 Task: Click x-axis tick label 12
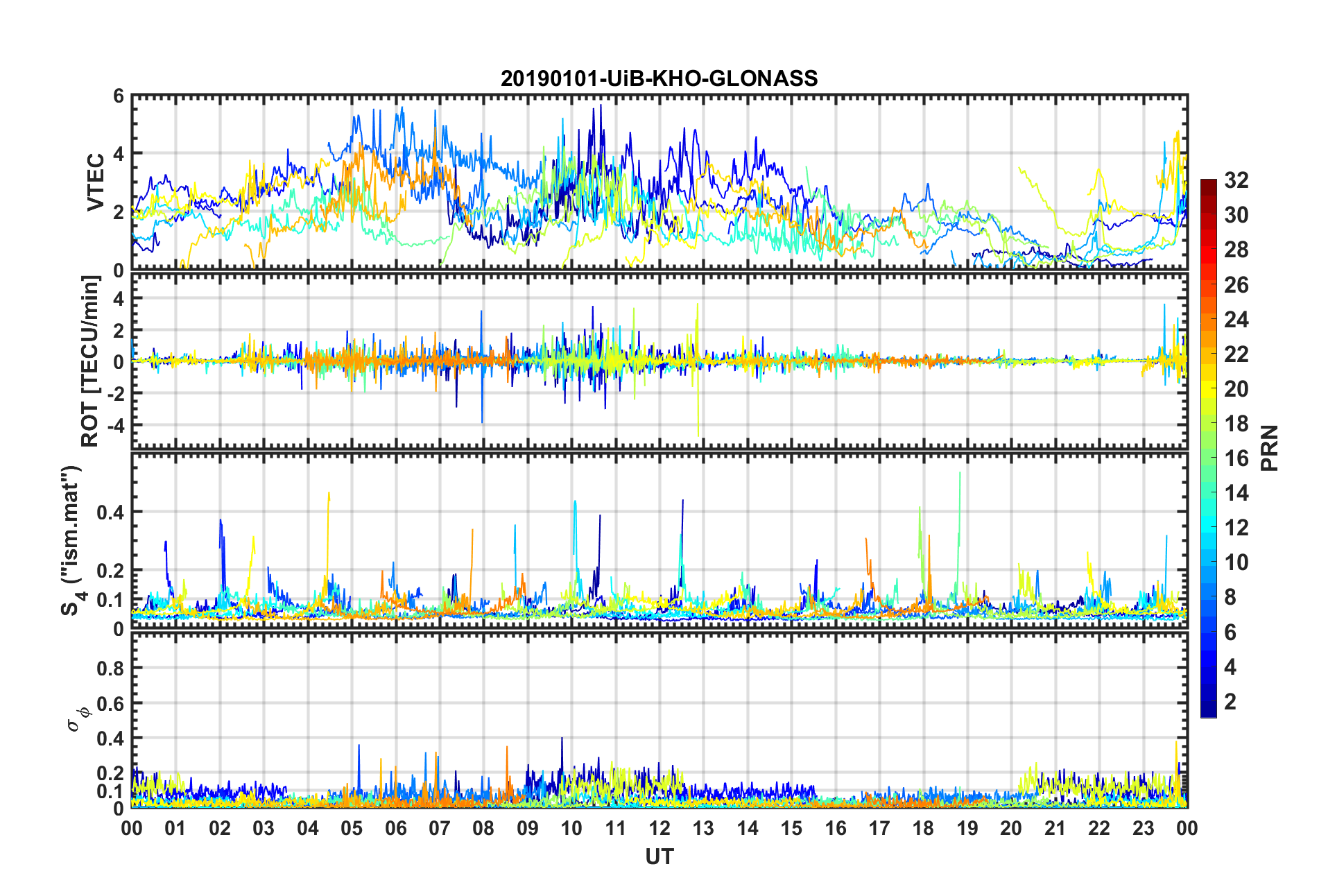659,828
